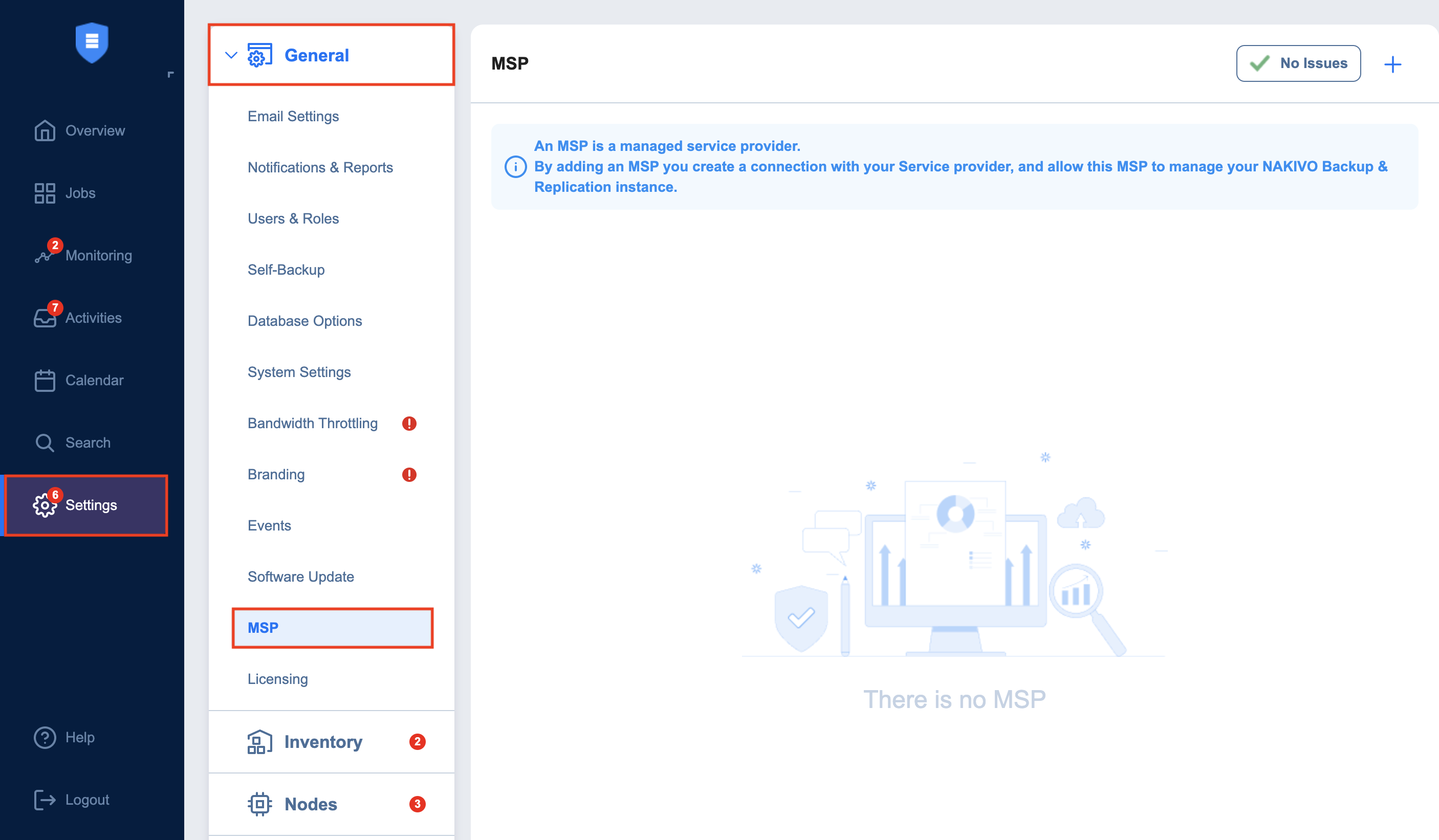Screen dimensions: 1439x840
Task: Open Overview via the home icon
Action: click(45, 131)
